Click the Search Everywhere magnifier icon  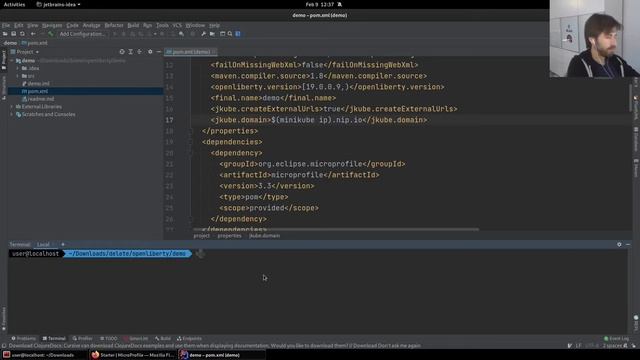[x=230, y=34]
